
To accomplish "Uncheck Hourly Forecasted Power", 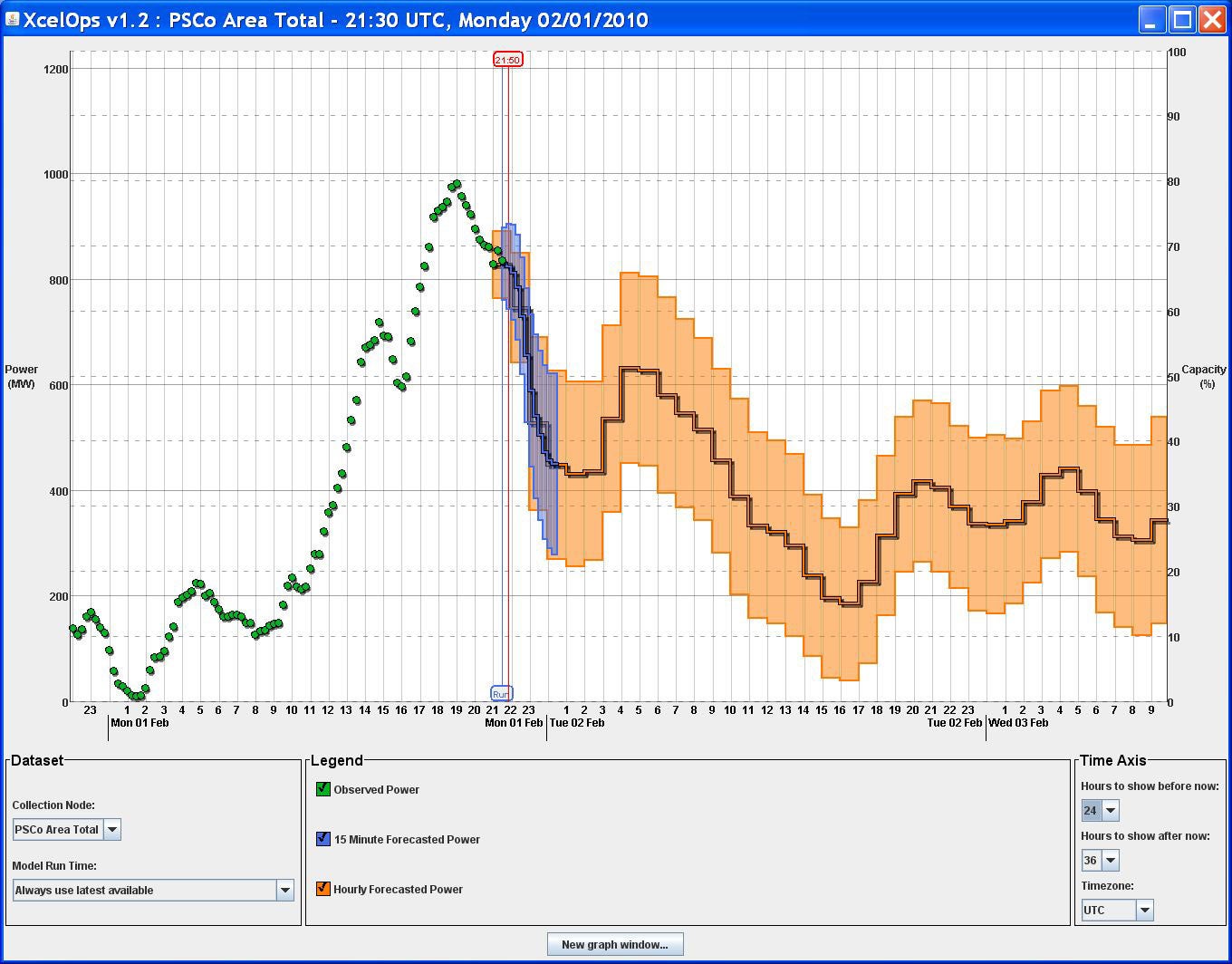I will coord(323,889).
